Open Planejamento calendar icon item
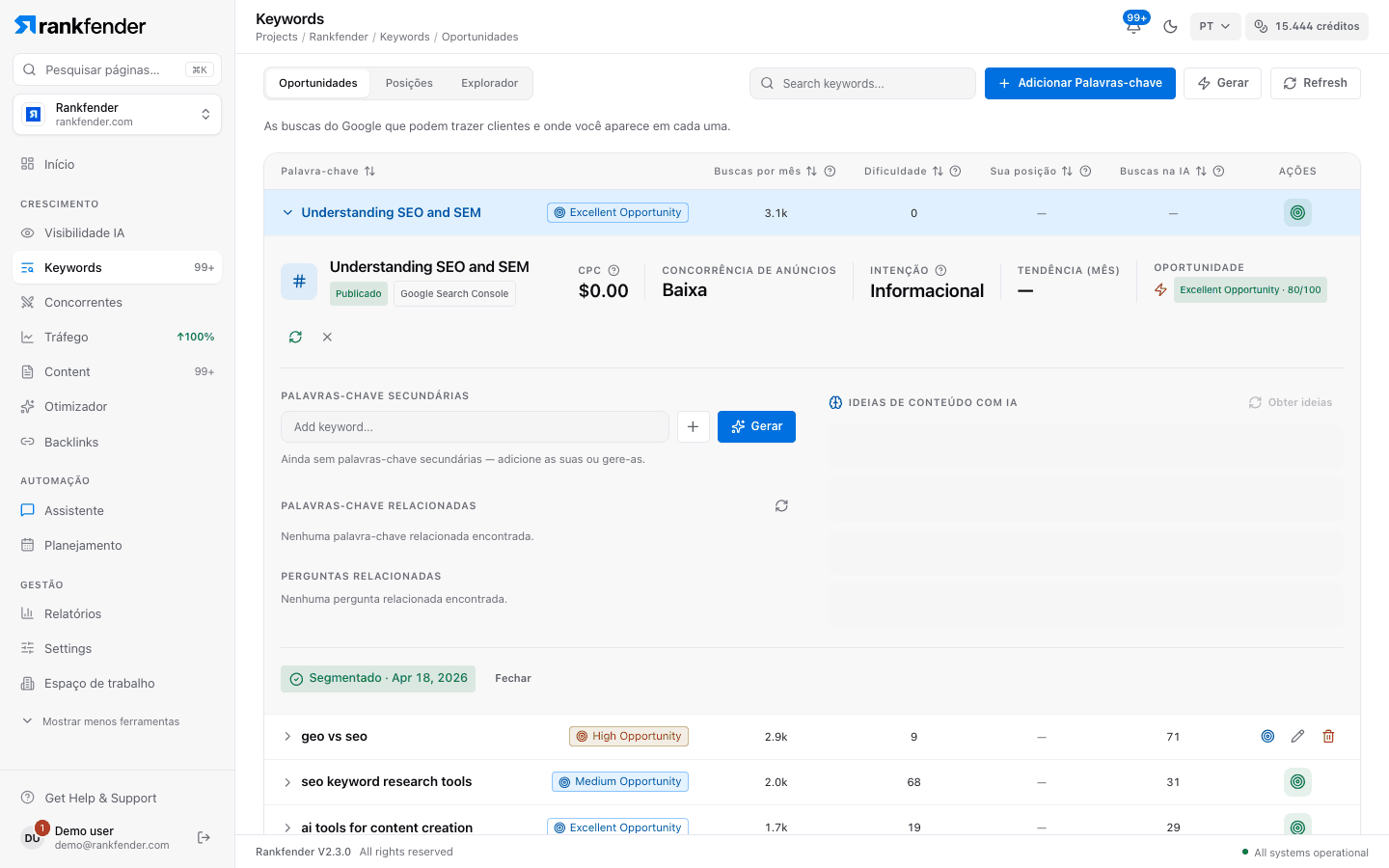1389x868 pixels. (118, 545)
